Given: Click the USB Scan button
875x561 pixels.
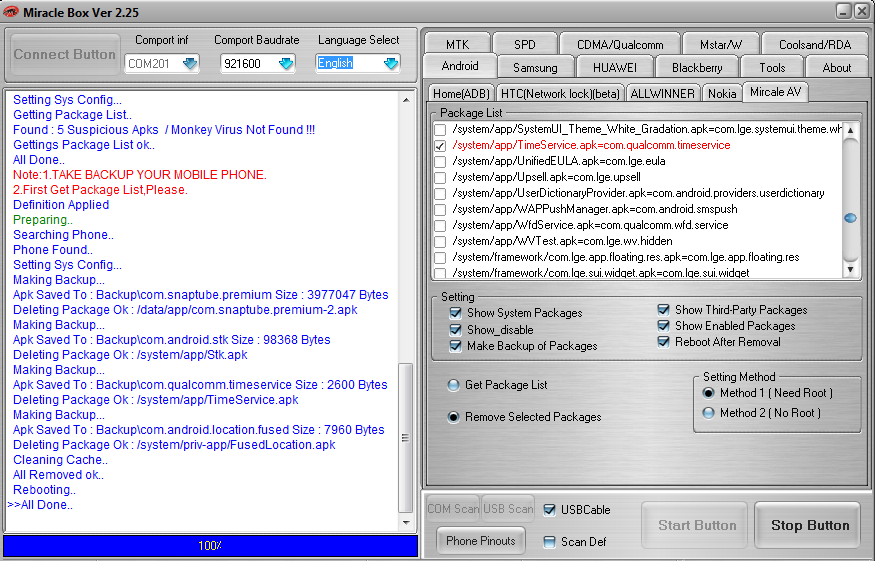Looking at the screenshot, I should [508, 509].
